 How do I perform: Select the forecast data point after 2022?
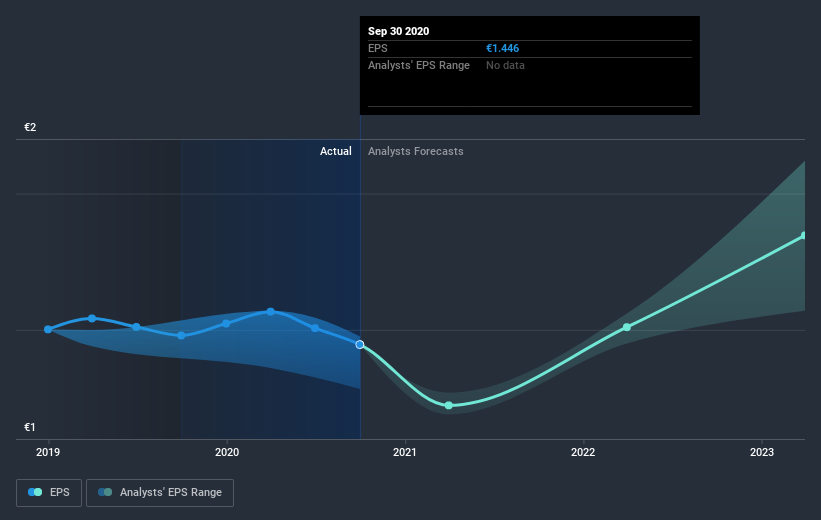[627, 327]
